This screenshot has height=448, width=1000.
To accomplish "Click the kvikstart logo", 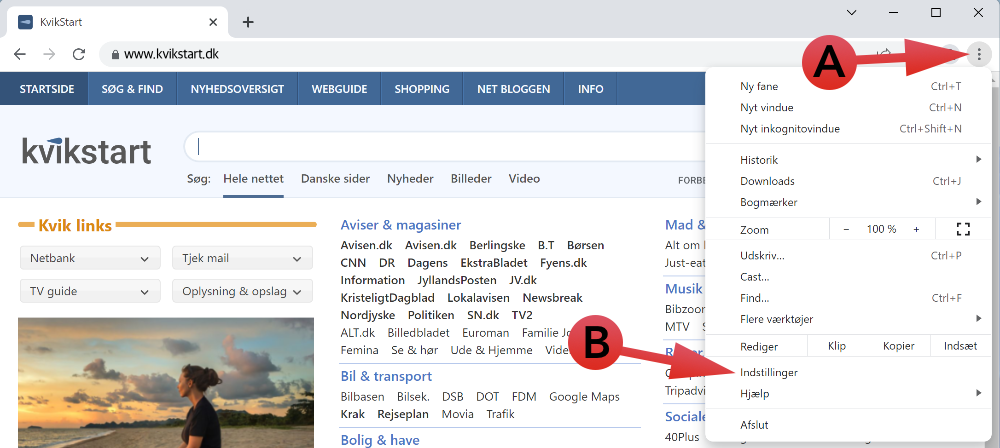I will point(87,150).
